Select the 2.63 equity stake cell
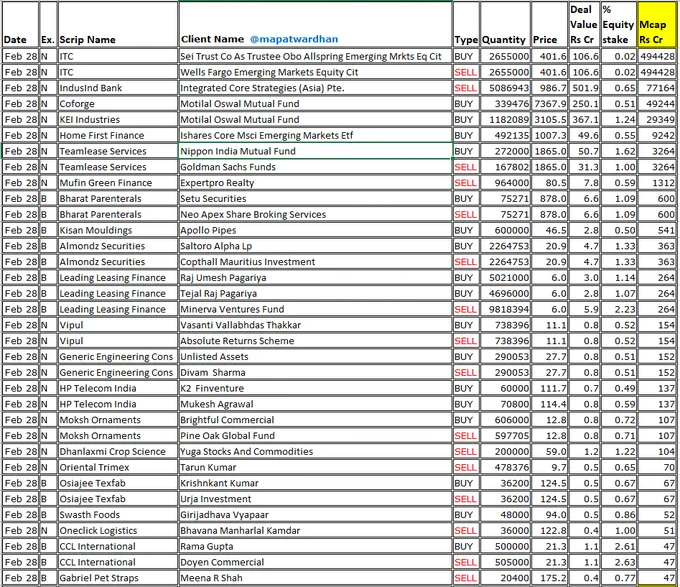The width and height of the screenshot is (680, 587). (618, 562)
